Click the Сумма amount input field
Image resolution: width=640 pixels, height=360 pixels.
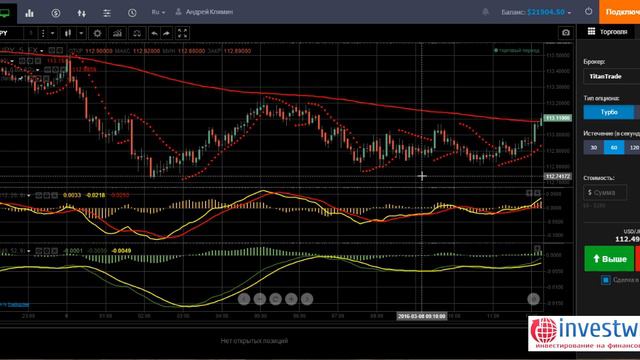[605, 192]
